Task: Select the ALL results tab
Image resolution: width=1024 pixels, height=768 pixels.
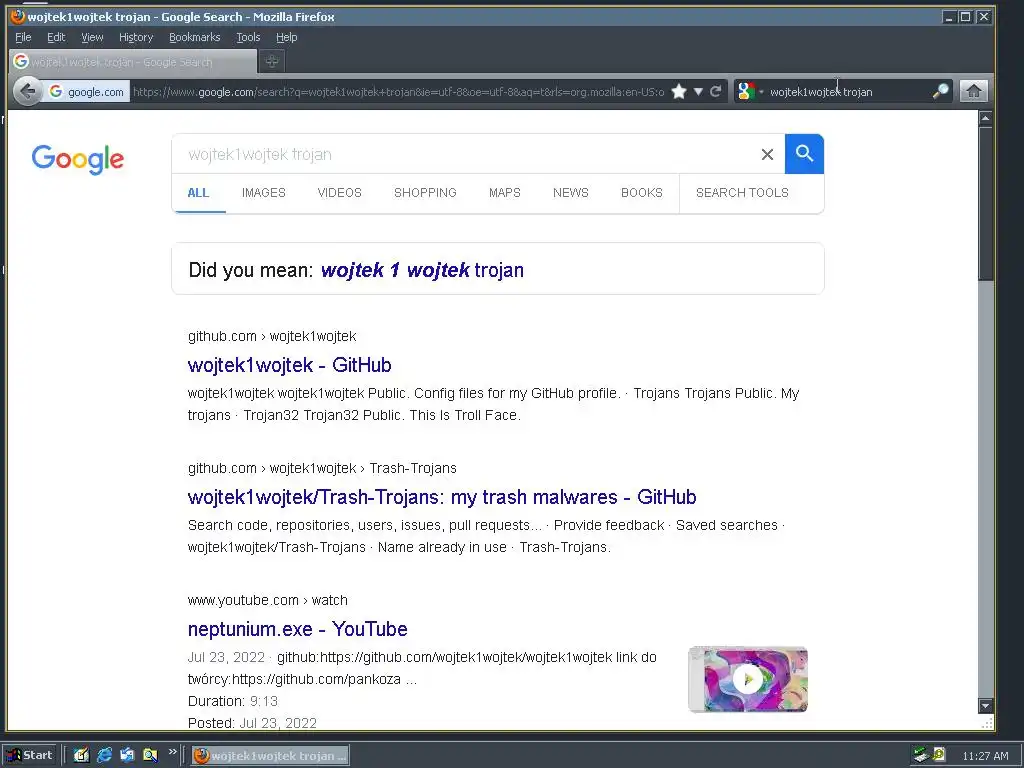Action: pyautogui.click(x=199, y=193)
